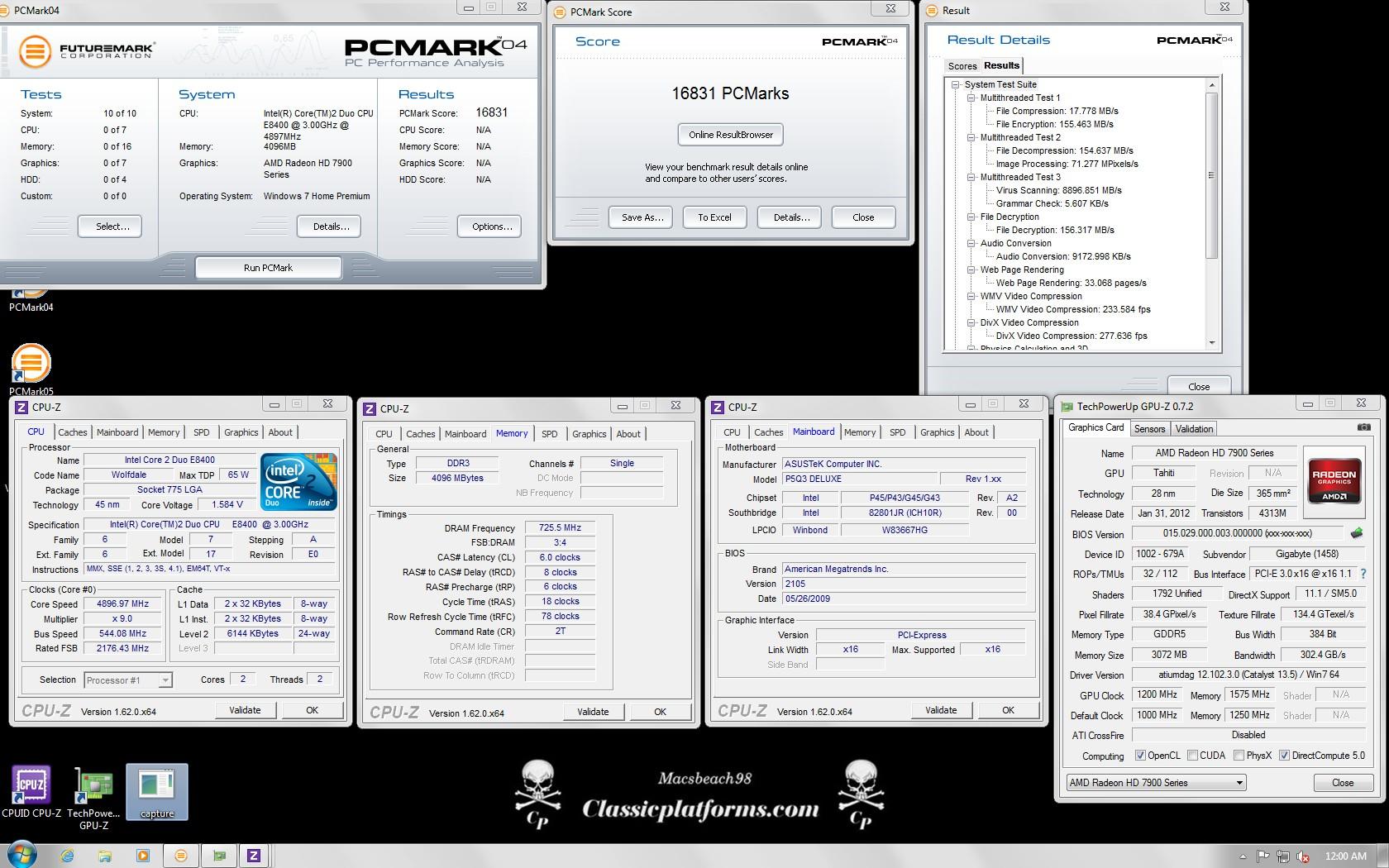The image size is (1389, 868).
Task: Open the PCMark05 desktop shortcut
Action: click(31, 369)
